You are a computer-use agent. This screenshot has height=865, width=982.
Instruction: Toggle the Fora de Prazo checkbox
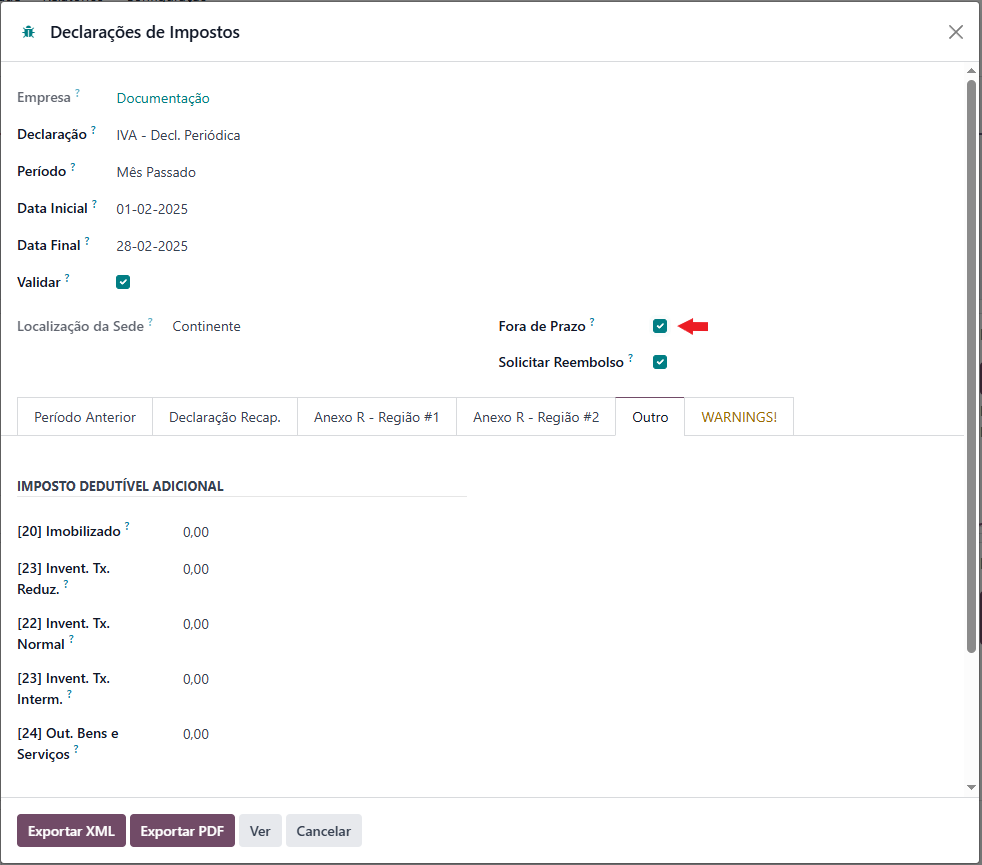click(x=659, y=326)
